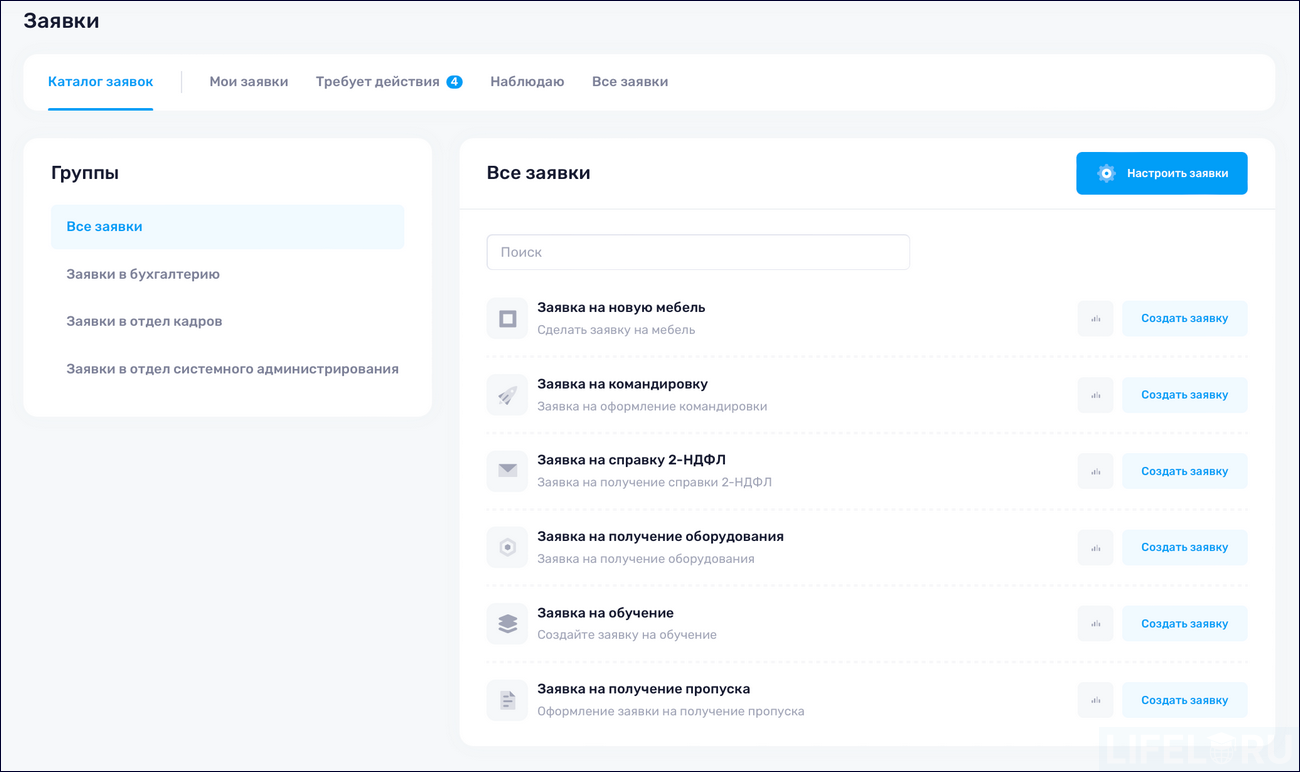Click the document icon for получение пропуска
This screenshot has height=772, width=1300.
[507, 699]
